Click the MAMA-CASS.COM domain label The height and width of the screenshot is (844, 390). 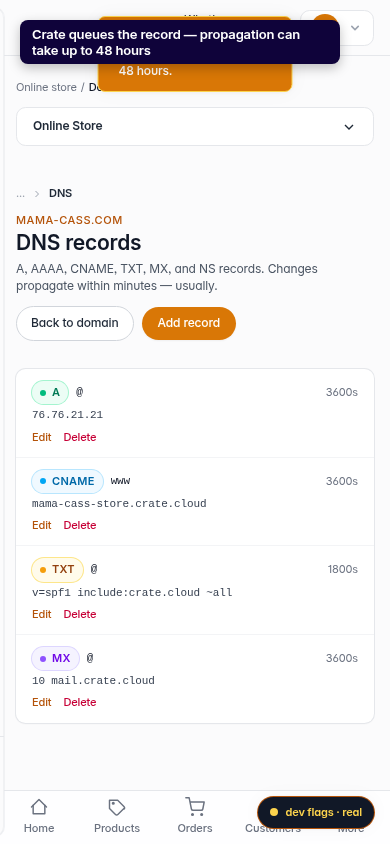tap(69, 220)
